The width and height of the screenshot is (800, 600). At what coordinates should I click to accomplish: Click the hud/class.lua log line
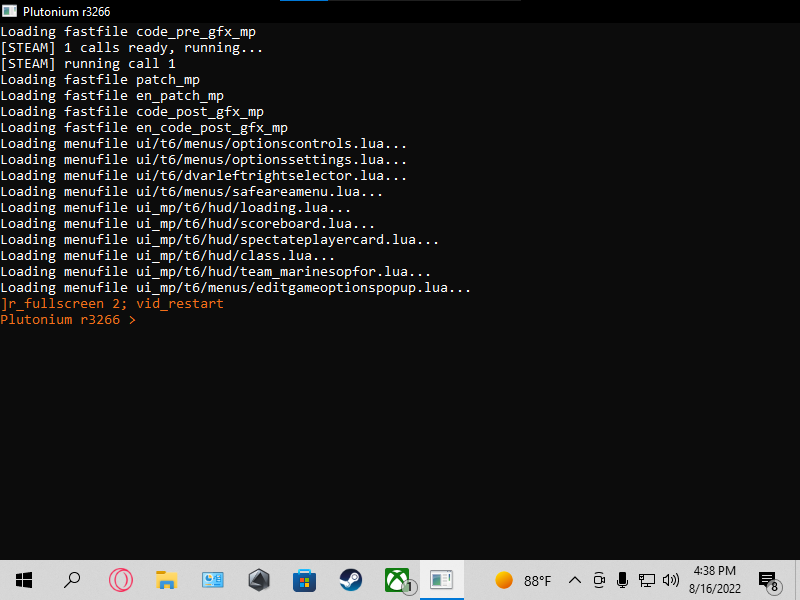167,256
